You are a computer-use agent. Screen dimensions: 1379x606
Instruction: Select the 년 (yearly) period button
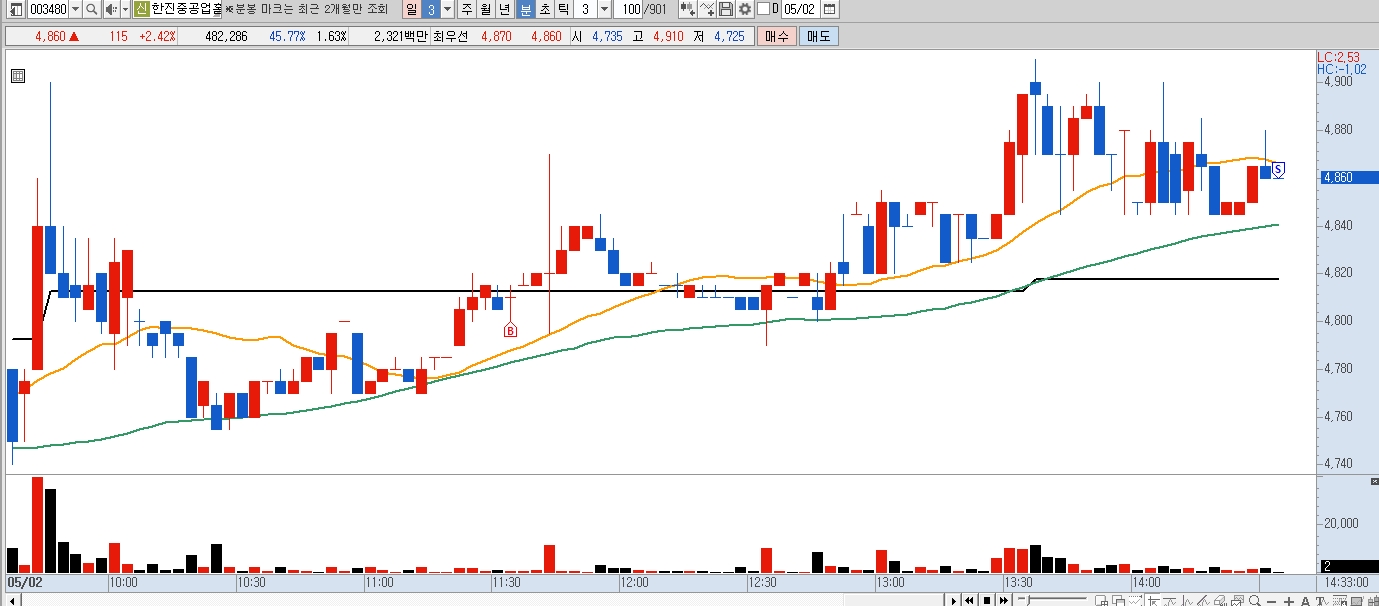[x=505, y=9]
